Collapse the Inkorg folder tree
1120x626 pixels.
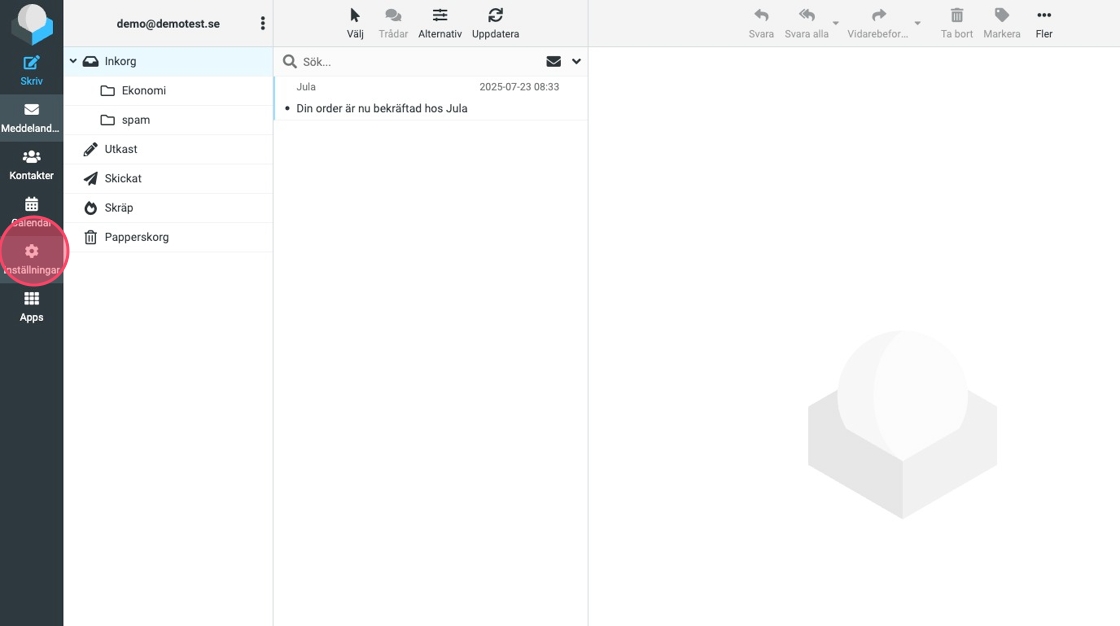pos(73,62)
